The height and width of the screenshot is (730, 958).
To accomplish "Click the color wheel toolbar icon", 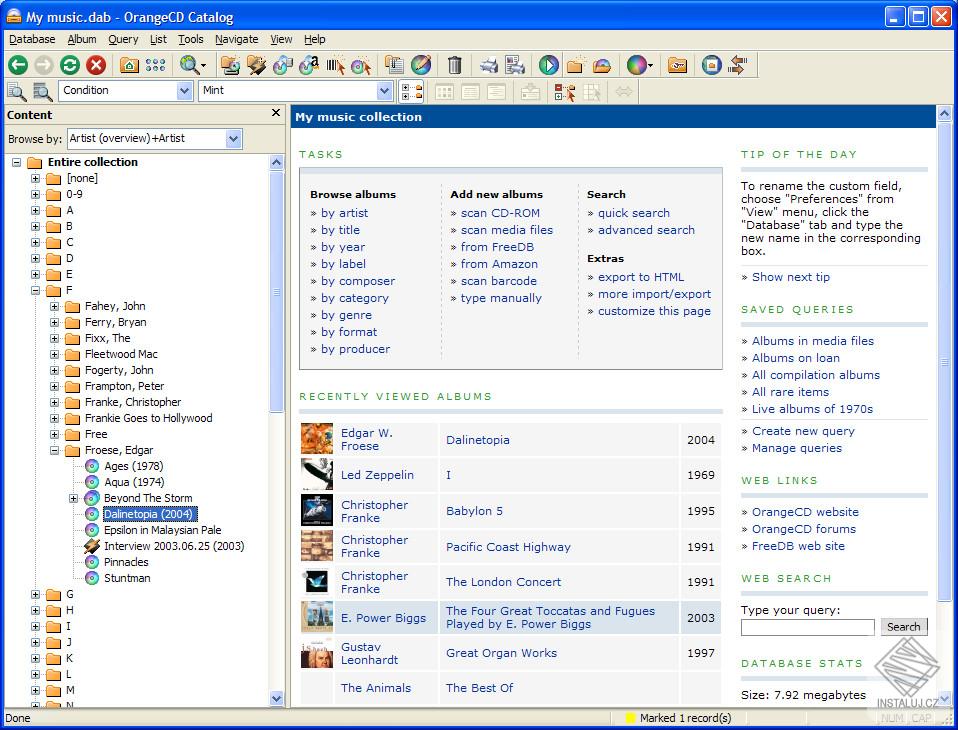I will click(x=636, y=65).
